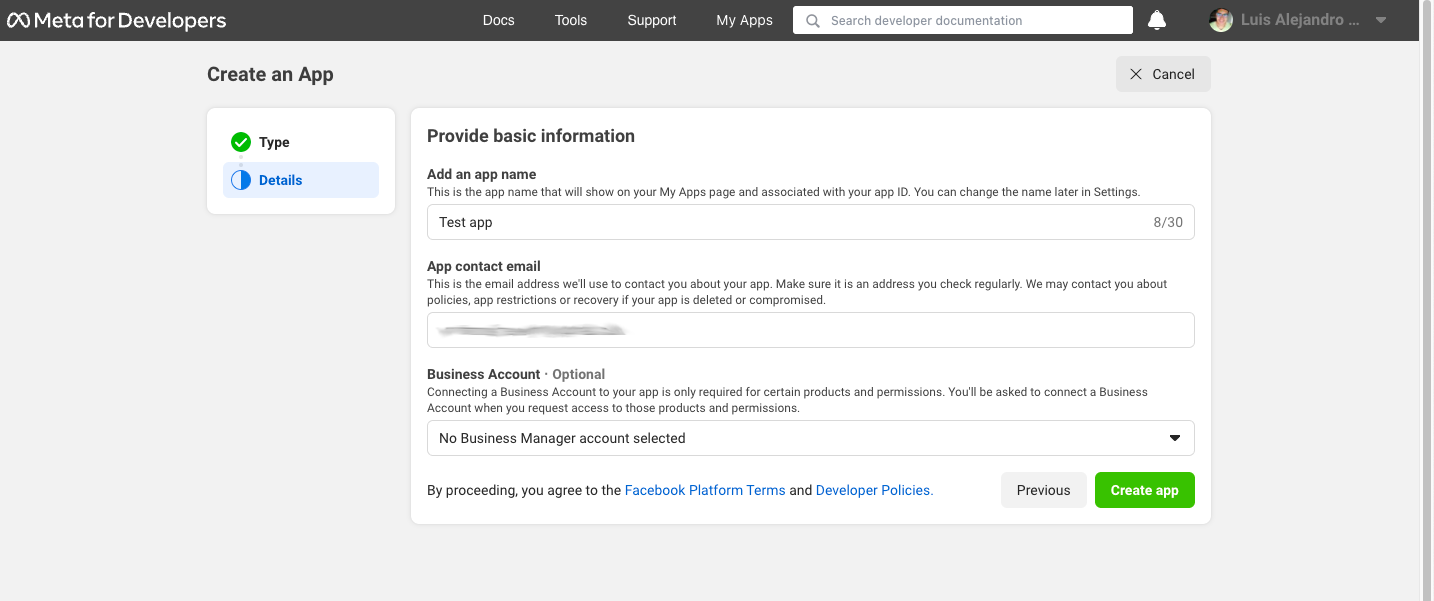Click the green Type checkmark icon
This screenshot has height=601, width=1434.
tap(241, 142)
